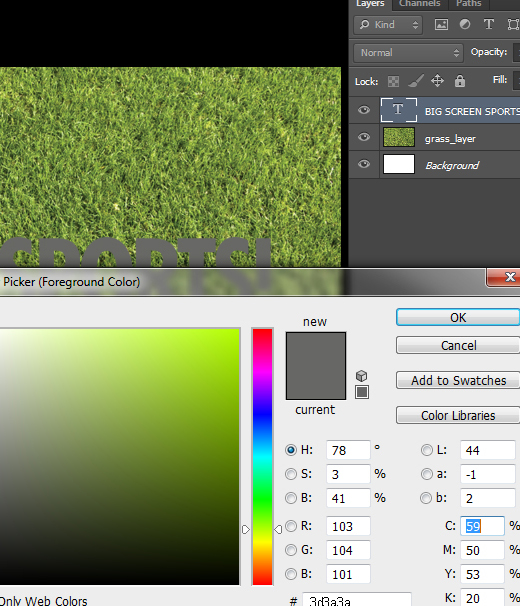Click the small web-safe color square
Image resolution: width=520 pixels, height=606 pixels.
click(362, 392)
